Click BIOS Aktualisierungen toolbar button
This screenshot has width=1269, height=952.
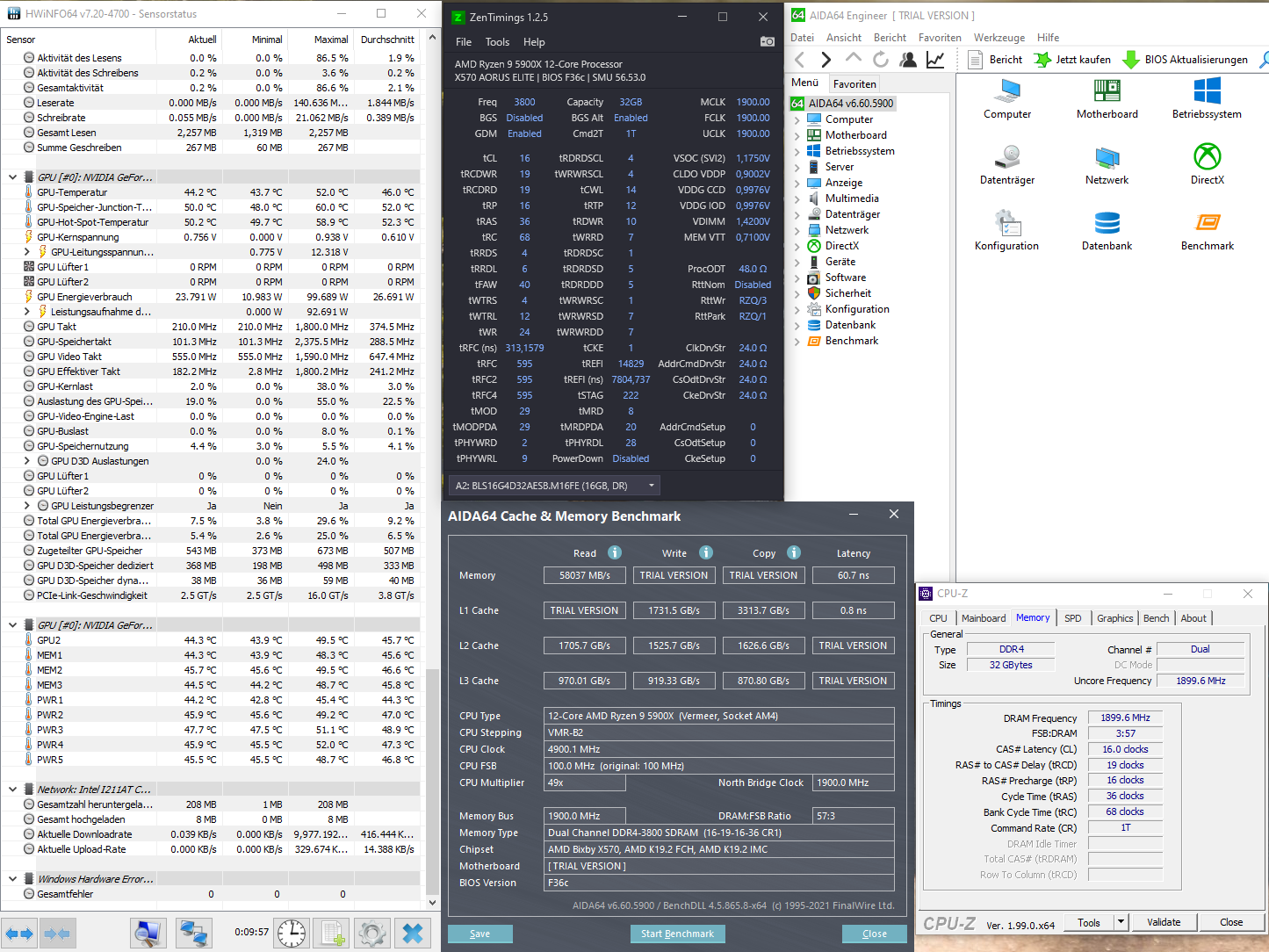pos(1186,60)
